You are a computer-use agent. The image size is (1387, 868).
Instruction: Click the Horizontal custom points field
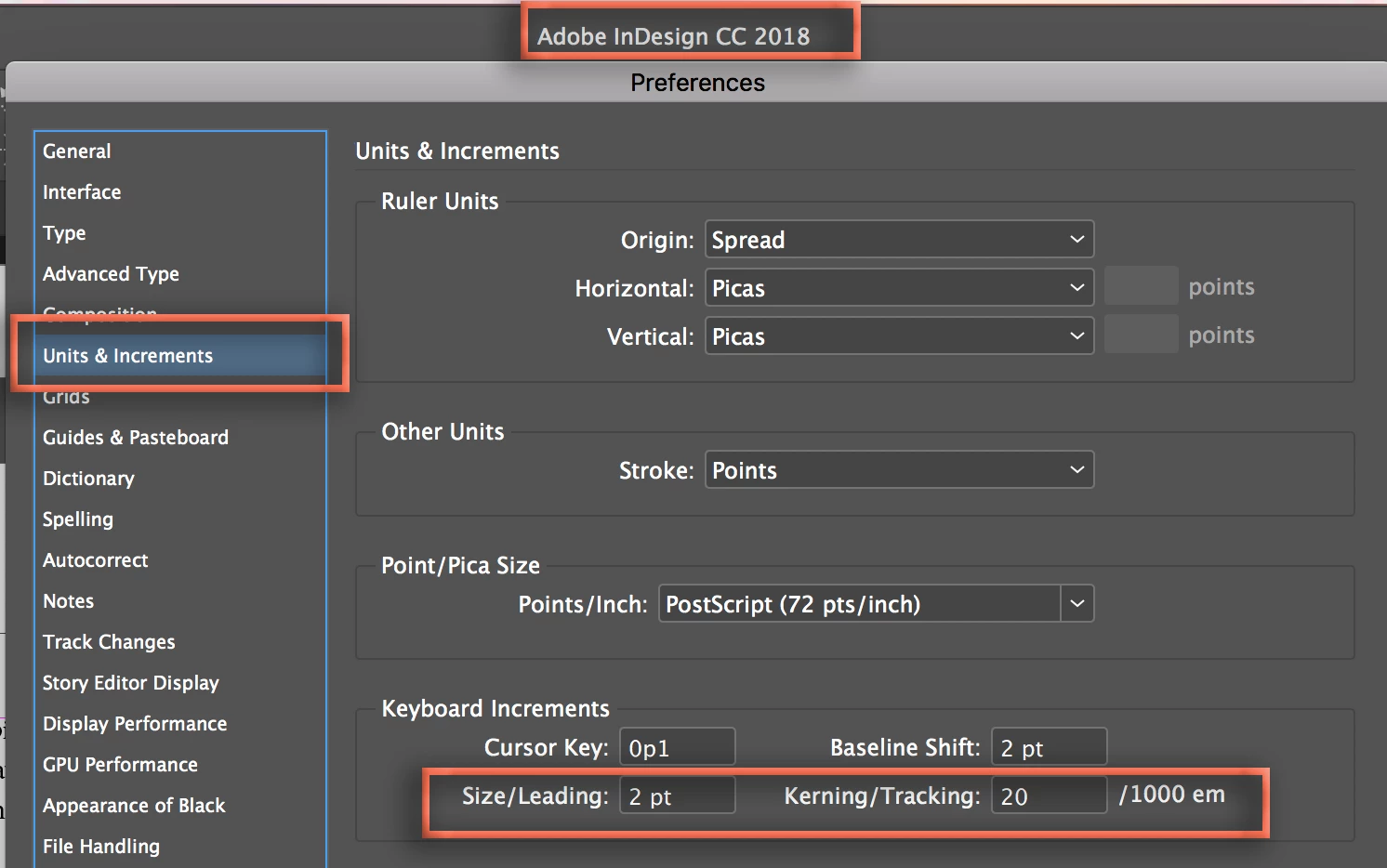(x=1141, y=287)
